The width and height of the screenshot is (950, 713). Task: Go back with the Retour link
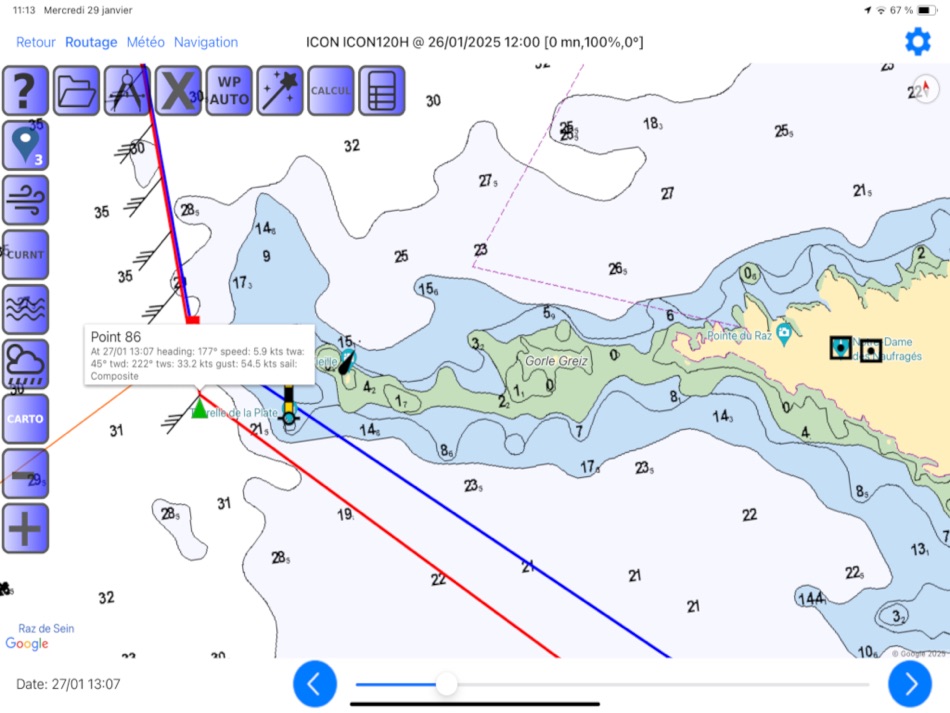(x=36, y=42)
